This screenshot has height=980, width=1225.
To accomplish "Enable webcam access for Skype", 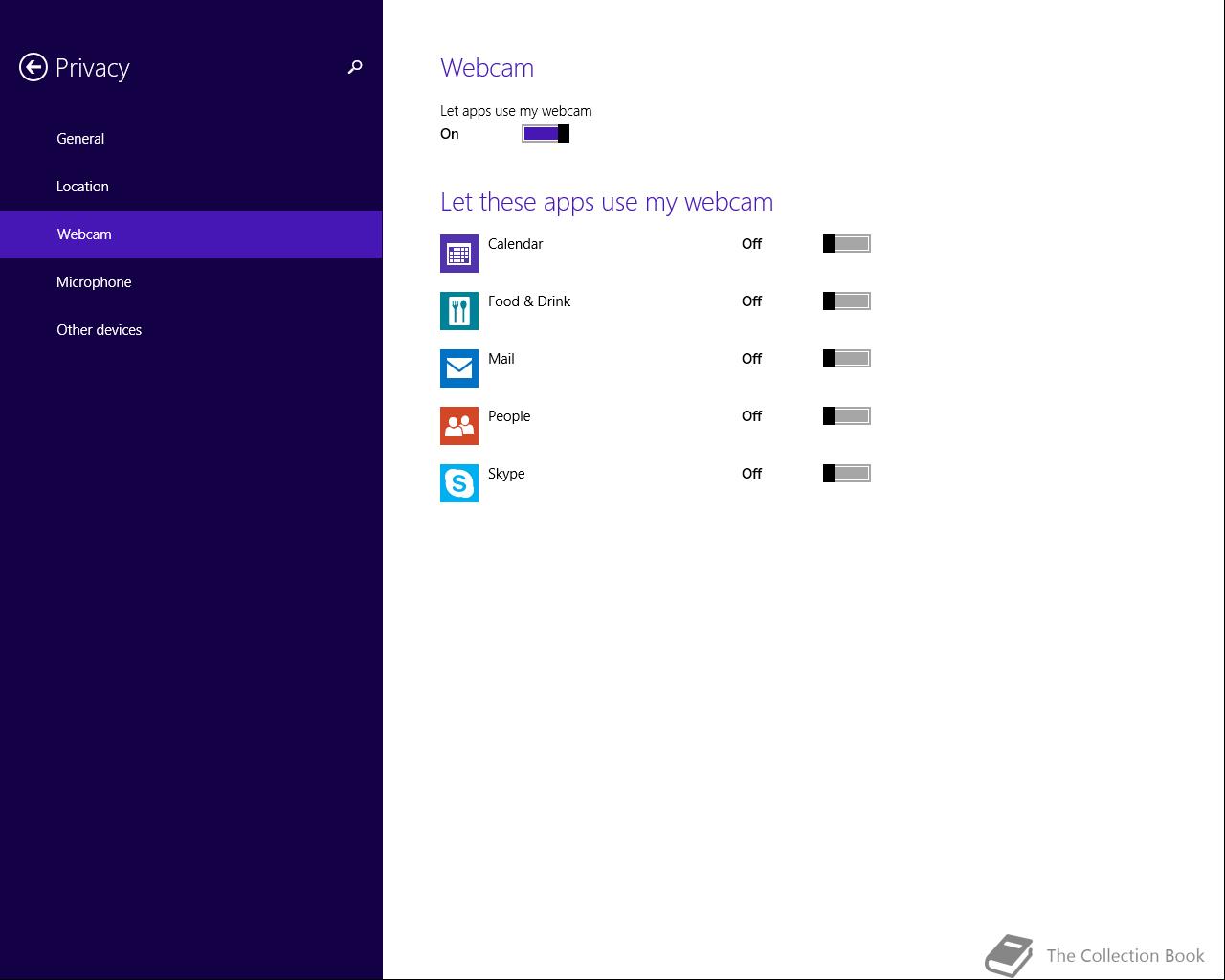I will 847,474.
